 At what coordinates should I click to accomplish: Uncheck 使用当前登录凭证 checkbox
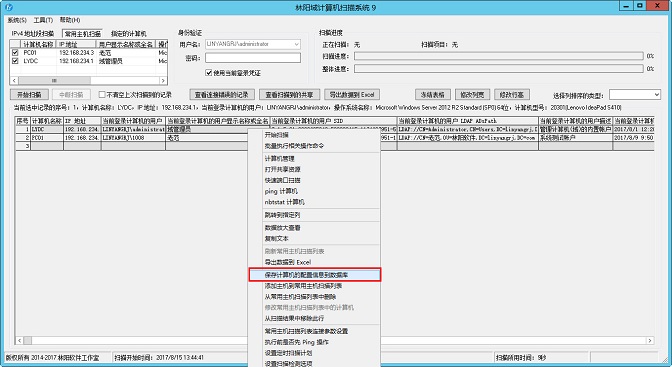tap(209, 73)
